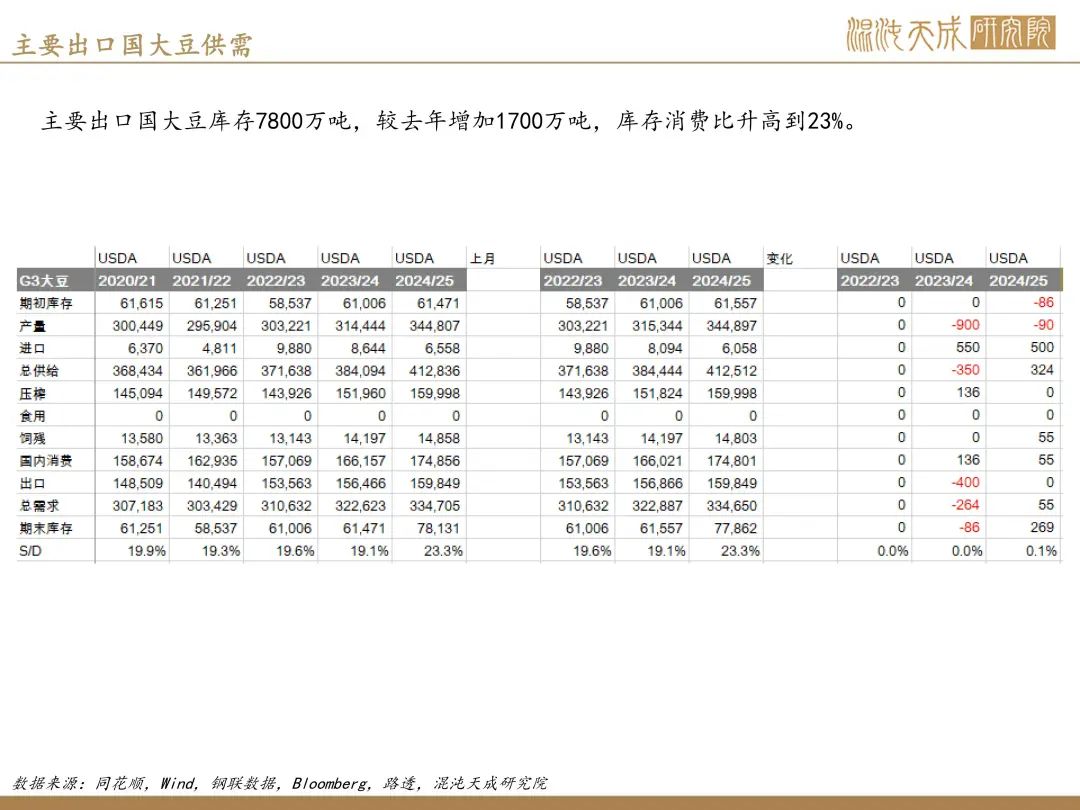The image size is (1080, 810).
Task: Select total supply change 324
Action: click(1042, 370)
